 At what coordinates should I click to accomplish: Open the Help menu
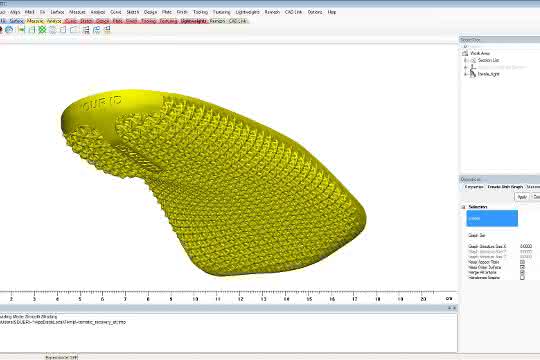[x=332, y=12]
